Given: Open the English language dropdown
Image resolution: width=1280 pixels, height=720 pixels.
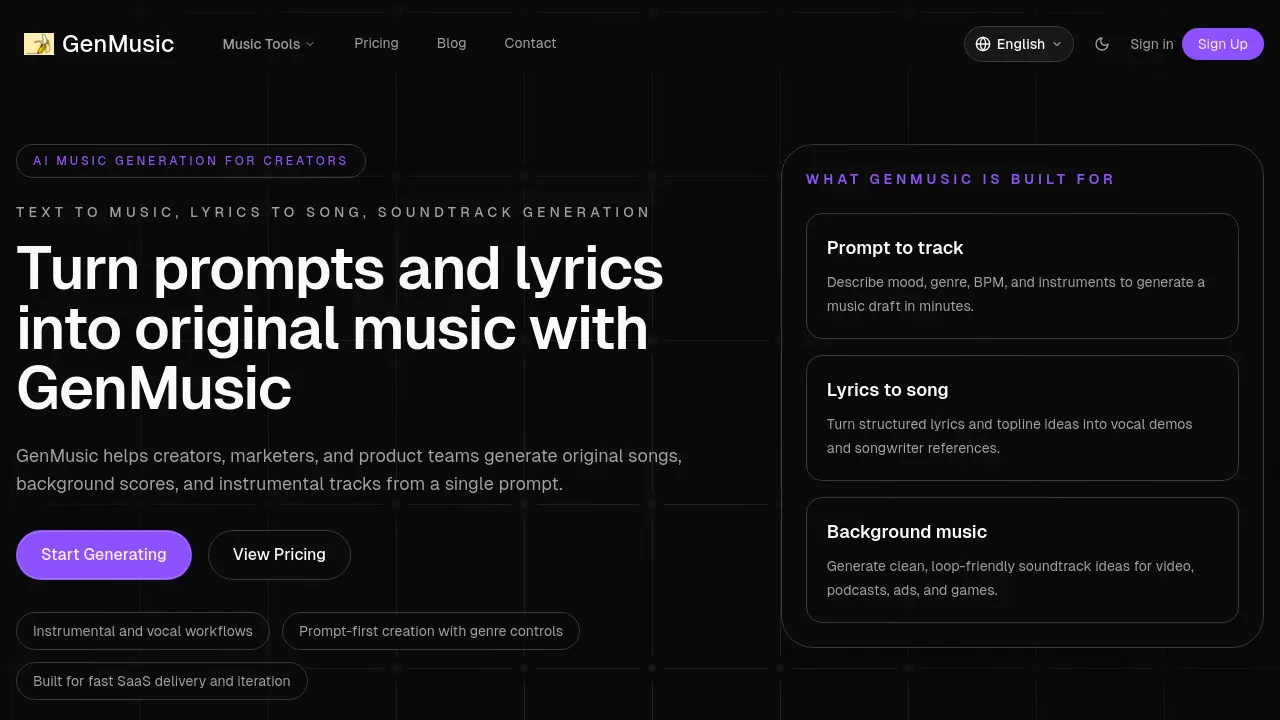Looking at the screenshot, I should (x=1019, y=44).
